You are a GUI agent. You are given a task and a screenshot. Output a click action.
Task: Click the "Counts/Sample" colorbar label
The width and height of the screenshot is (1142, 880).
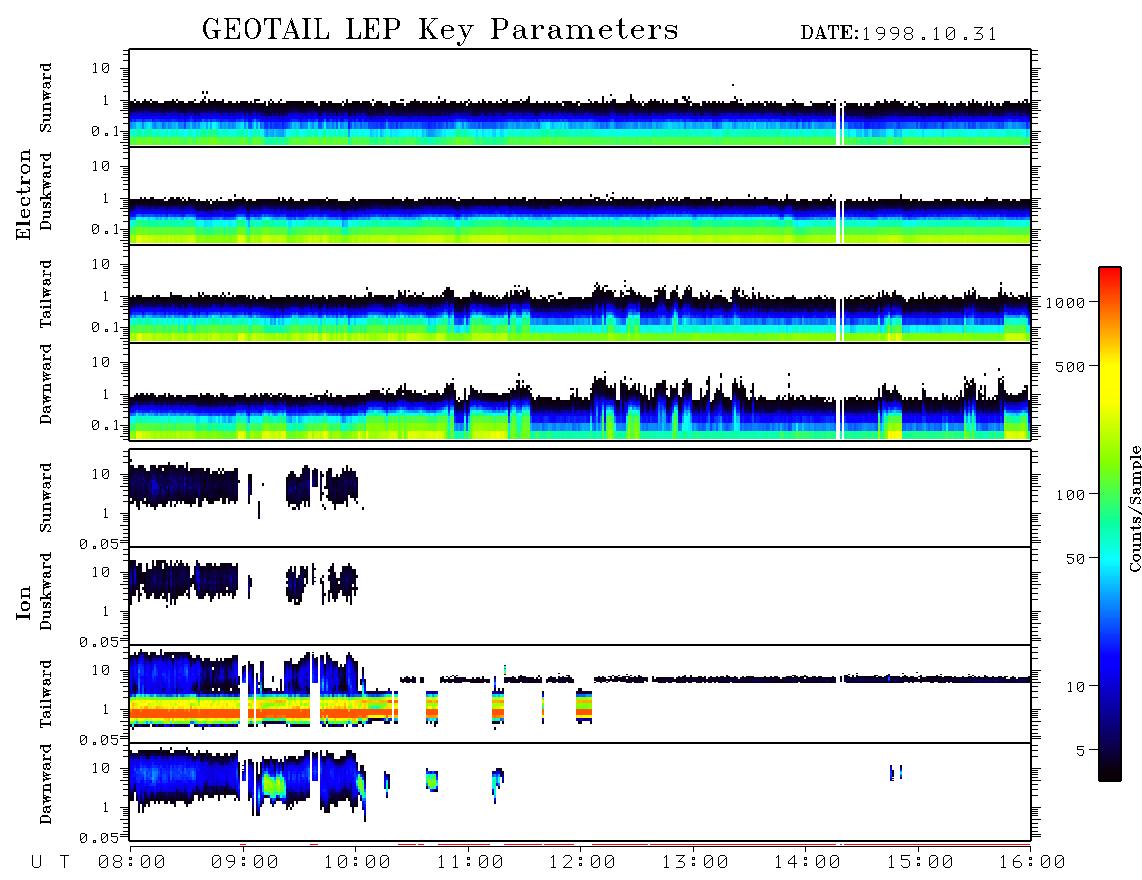(1134, 508)
